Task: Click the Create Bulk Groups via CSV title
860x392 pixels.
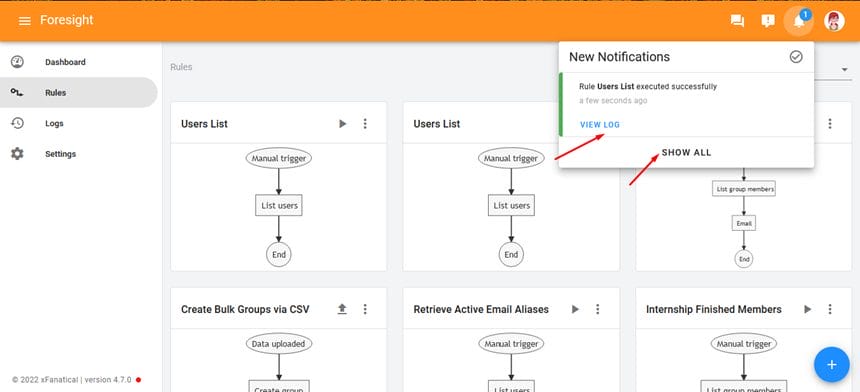Action: click(245, 309)
